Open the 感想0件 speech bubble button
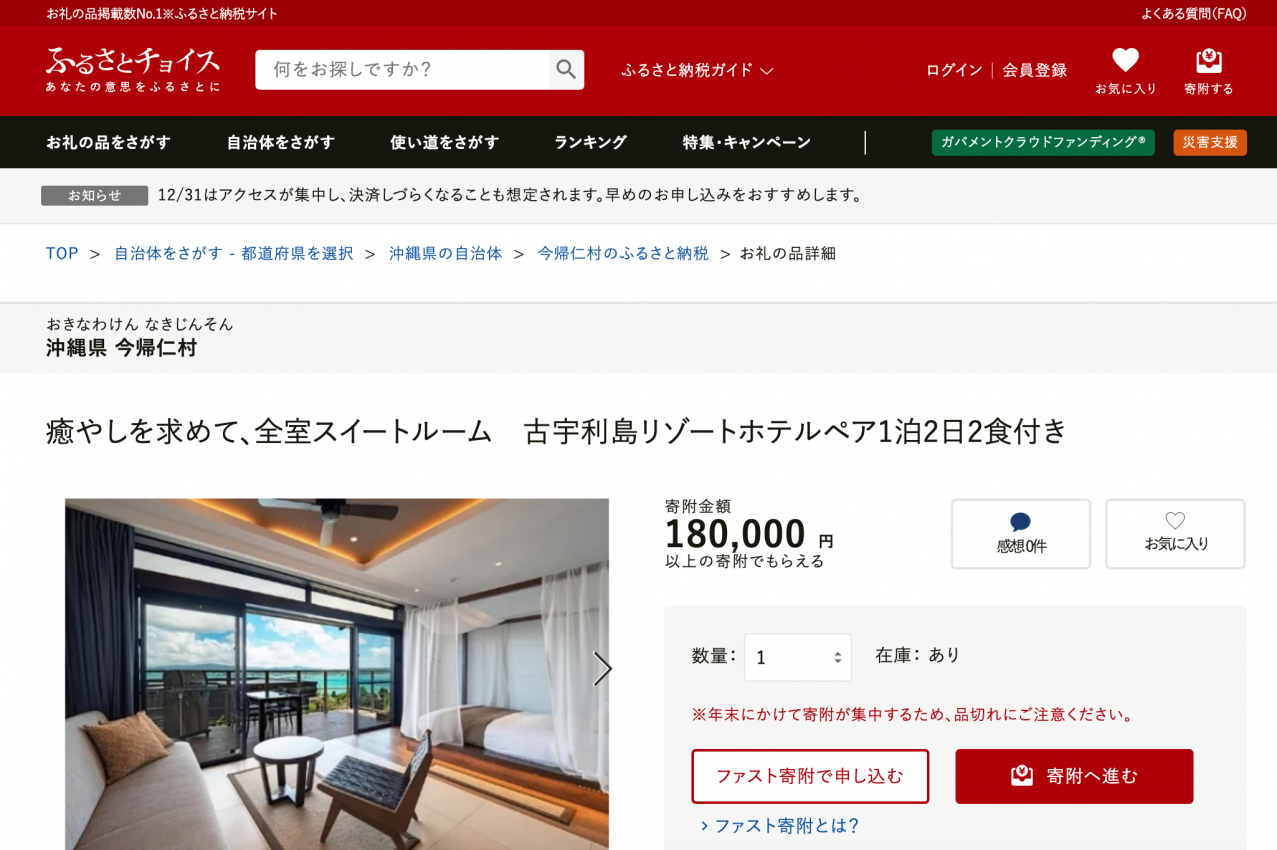Screen dimensions: 1277x850 (1020, 534)
